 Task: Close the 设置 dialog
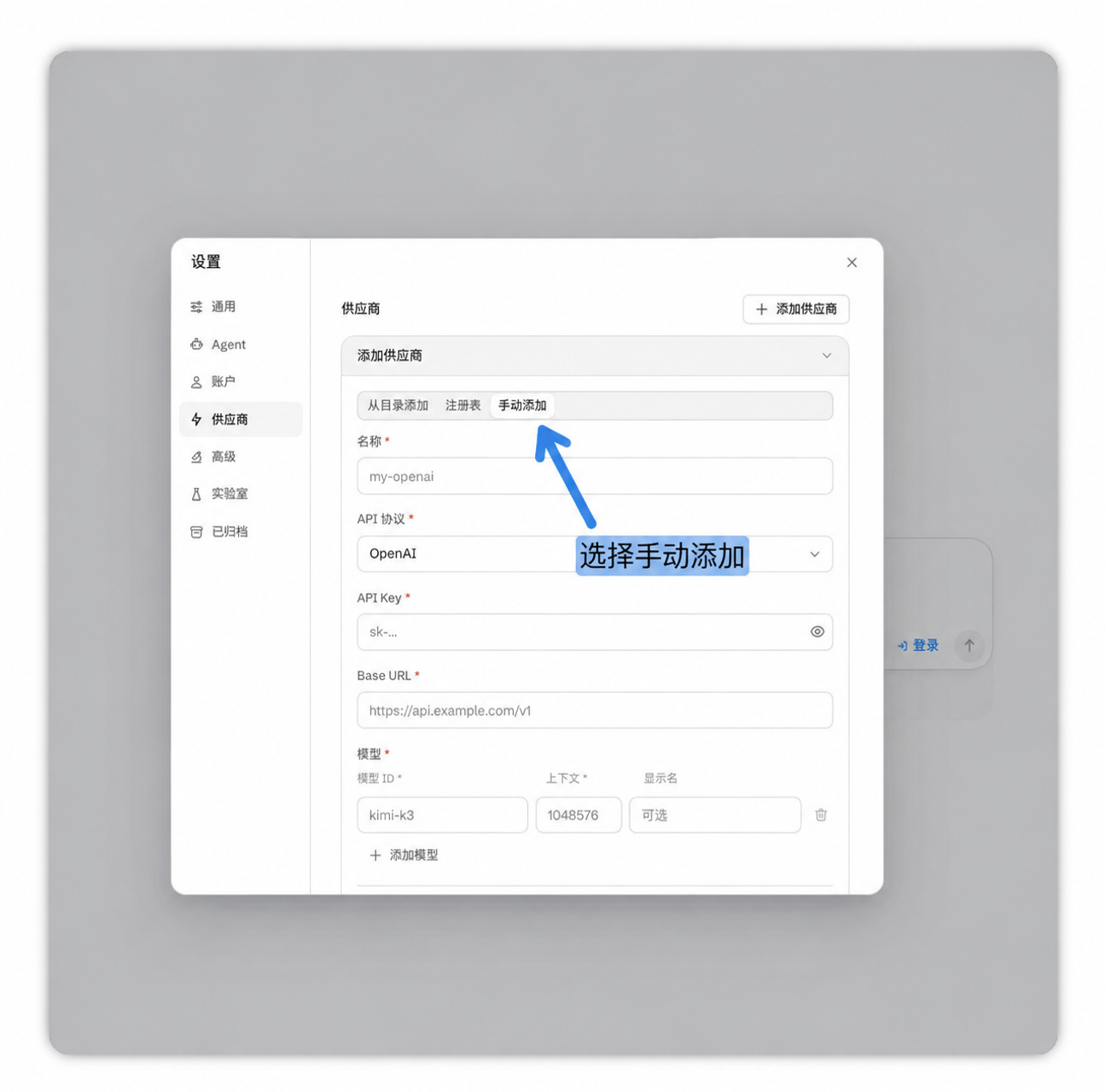(852, 263)
